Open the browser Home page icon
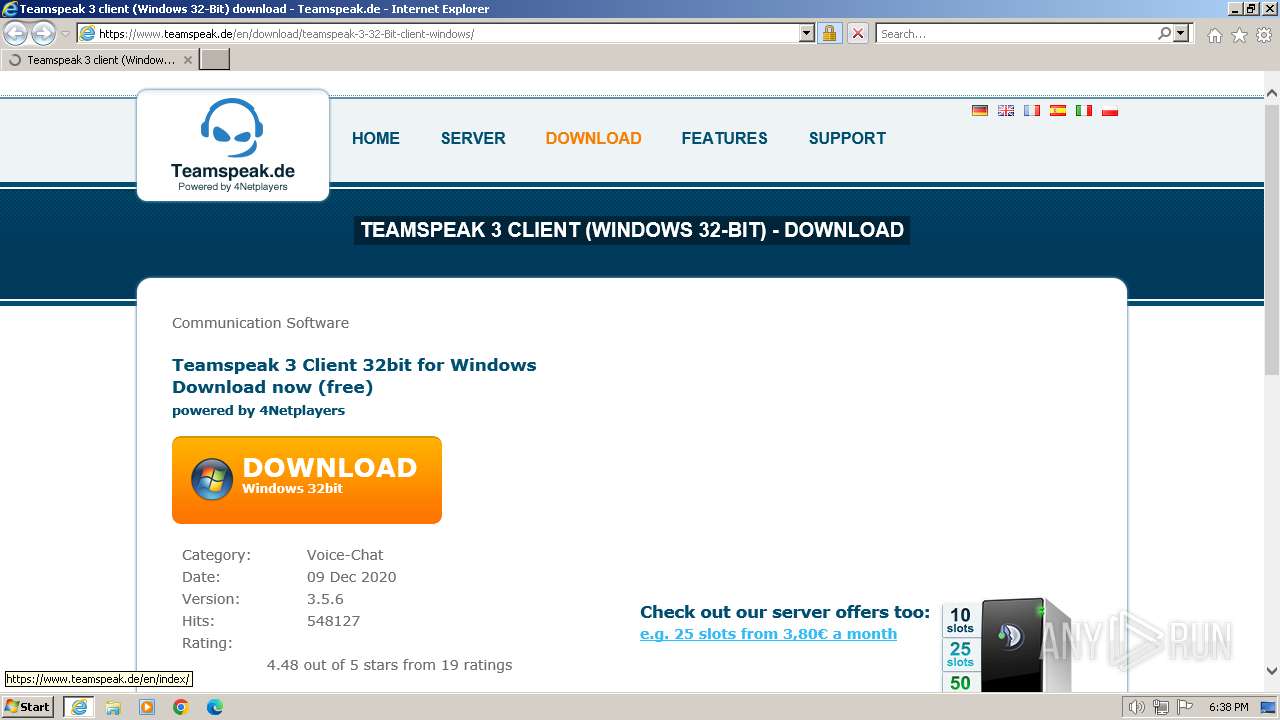This screenshot has width=1280, height=720. coord(1214,35)
